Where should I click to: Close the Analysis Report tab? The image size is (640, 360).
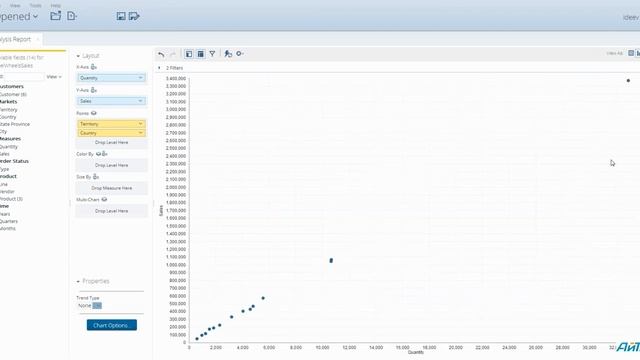[38, 39]
